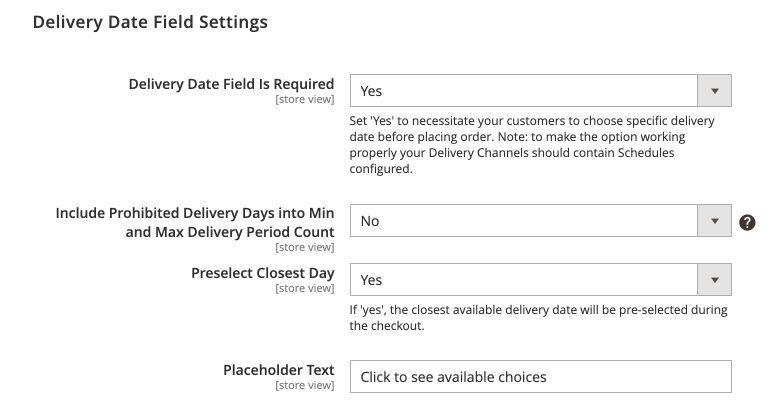Open the Delivery Date Field Is Required dropdown

click(523, 91)
